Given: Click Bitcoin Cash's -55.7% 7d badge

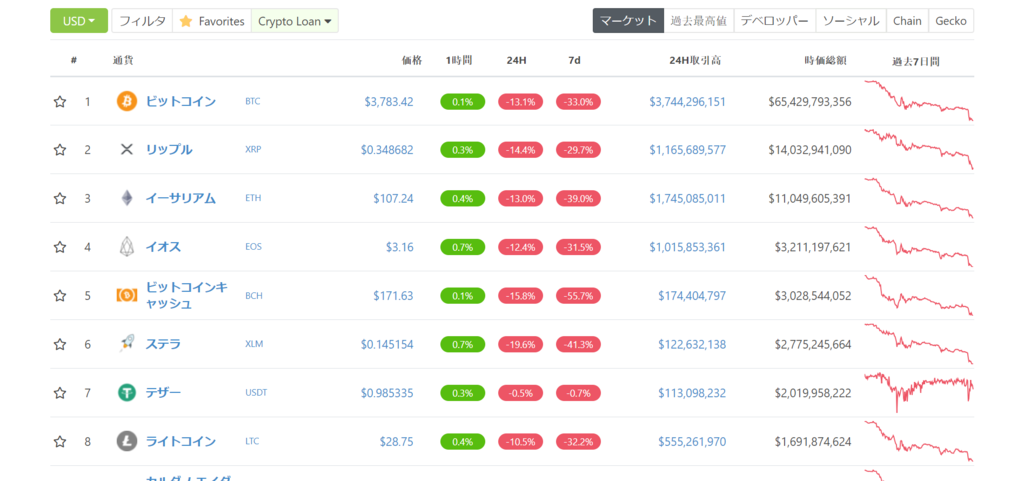Looking at the screenshot, I should [x=579, y=296].
